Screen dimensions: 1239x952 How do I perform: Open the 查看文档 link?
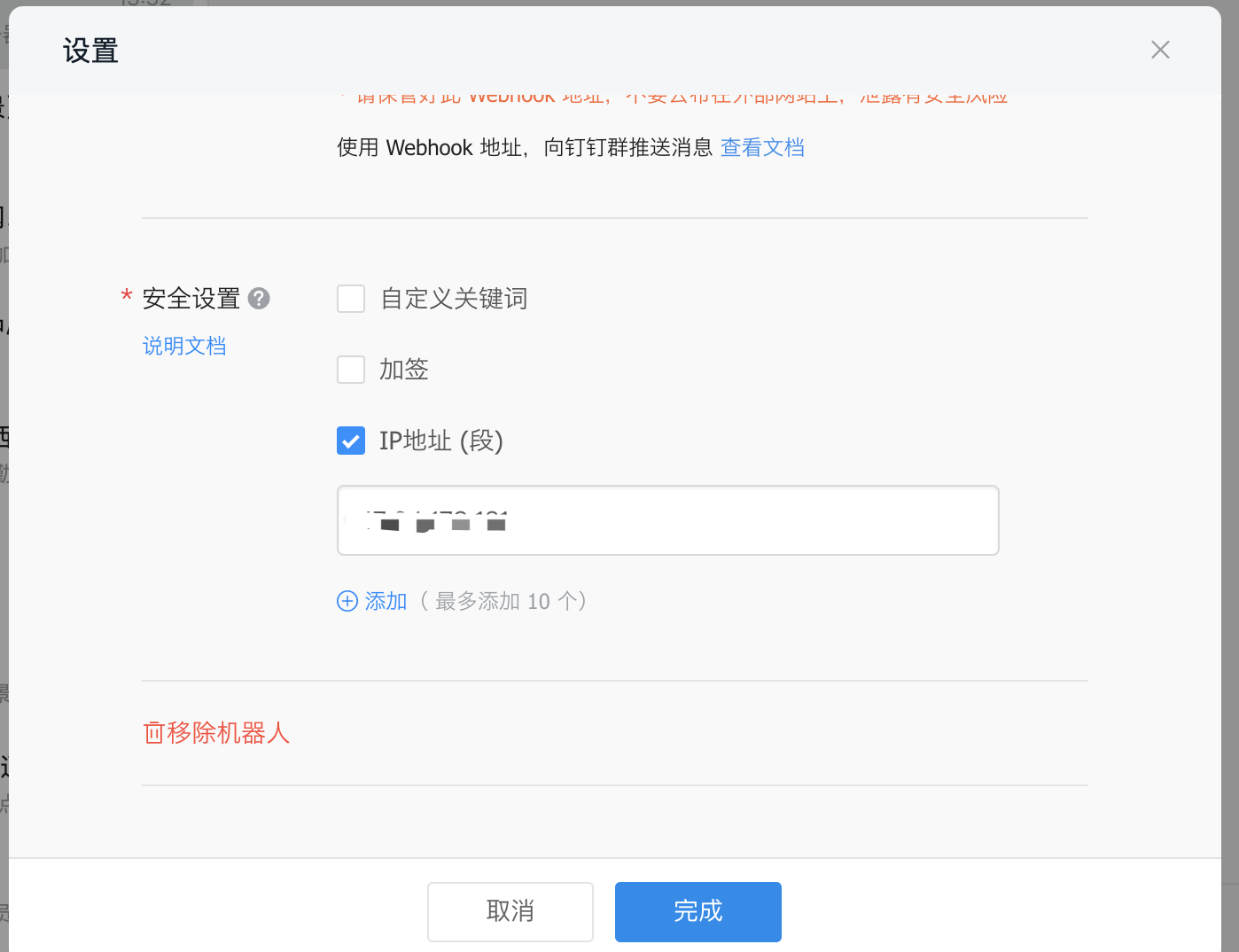pos(762,147)
